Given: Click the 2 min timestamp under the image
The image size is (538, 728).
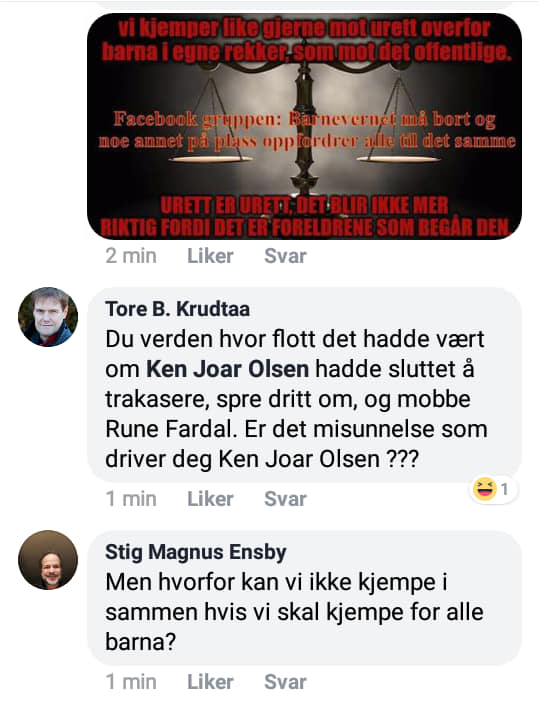Looking at the screenshot, I should pyautogui.click(x=131, y=256).
